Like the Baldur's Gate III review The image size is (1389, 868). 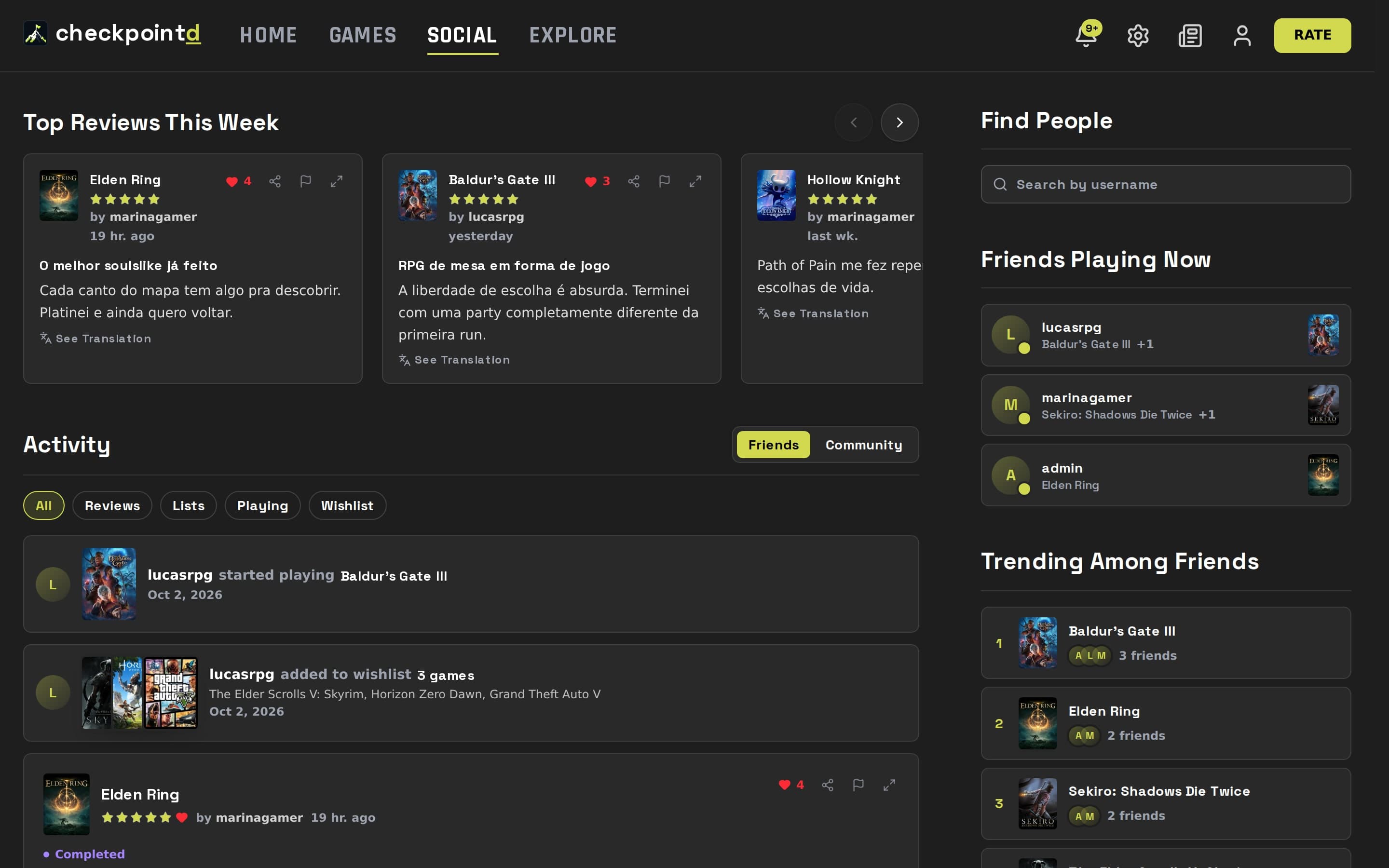[x=591, y=181]
